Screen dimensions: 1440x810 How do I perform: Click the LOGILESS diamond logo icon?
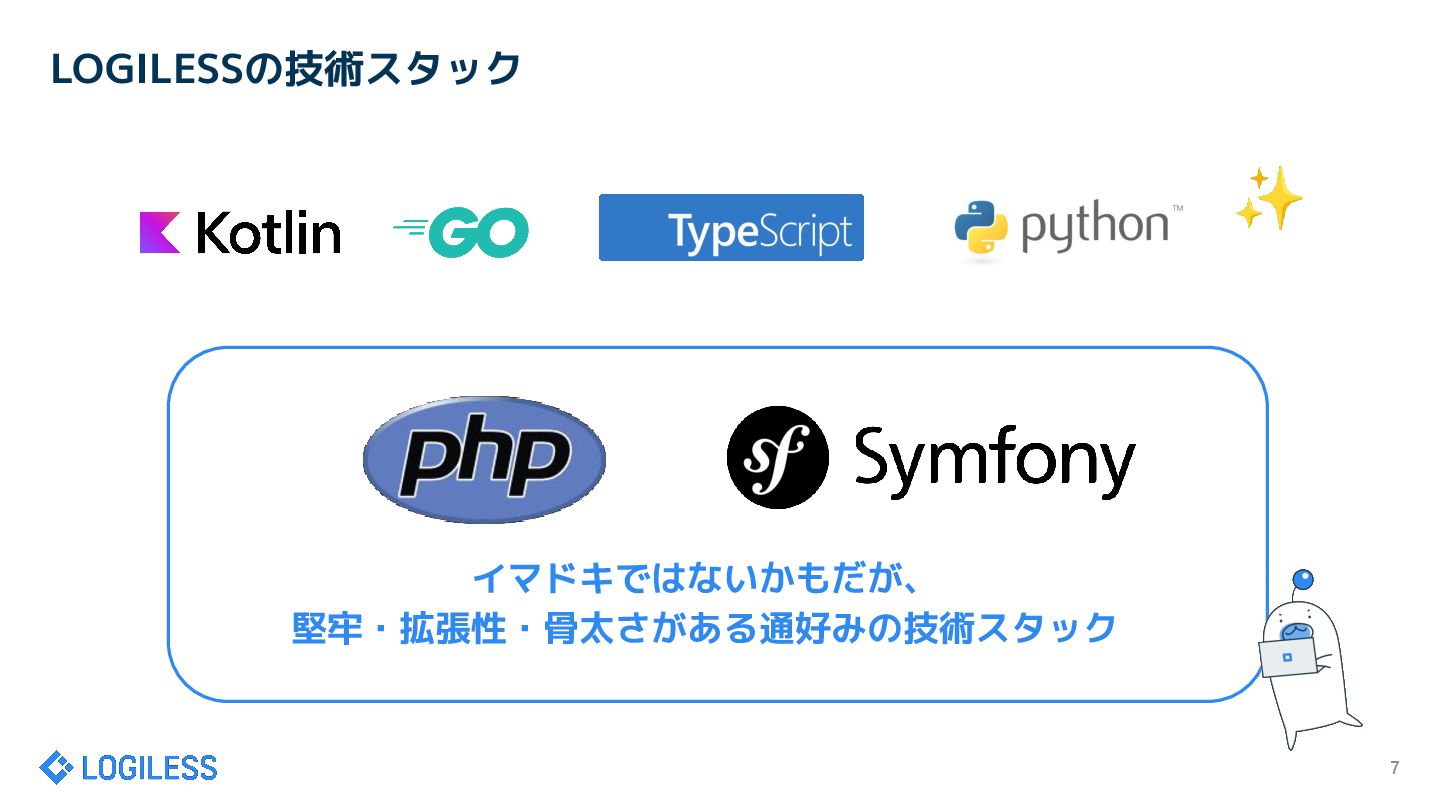56,767
